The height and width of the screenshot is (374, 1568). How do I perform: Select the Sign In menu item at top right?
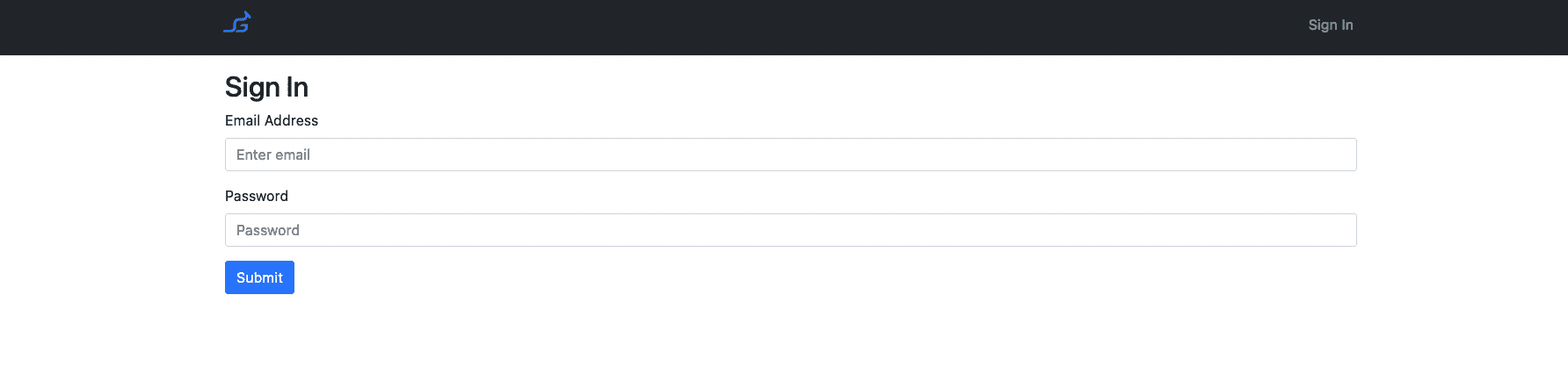click(x=1330, y=25)
